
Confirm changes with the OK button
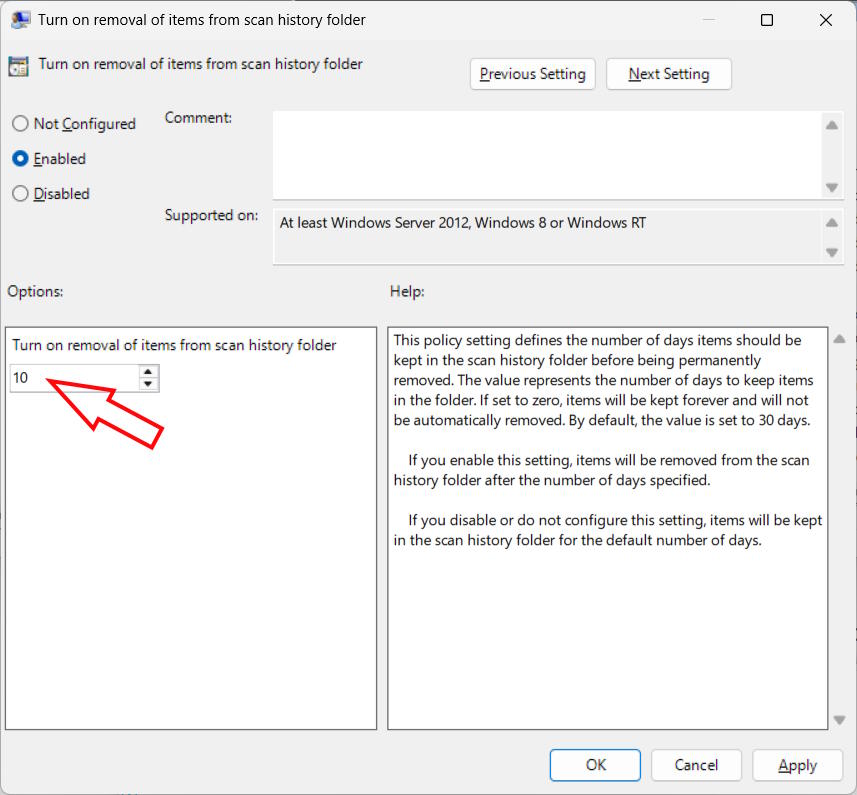[595, 764]
